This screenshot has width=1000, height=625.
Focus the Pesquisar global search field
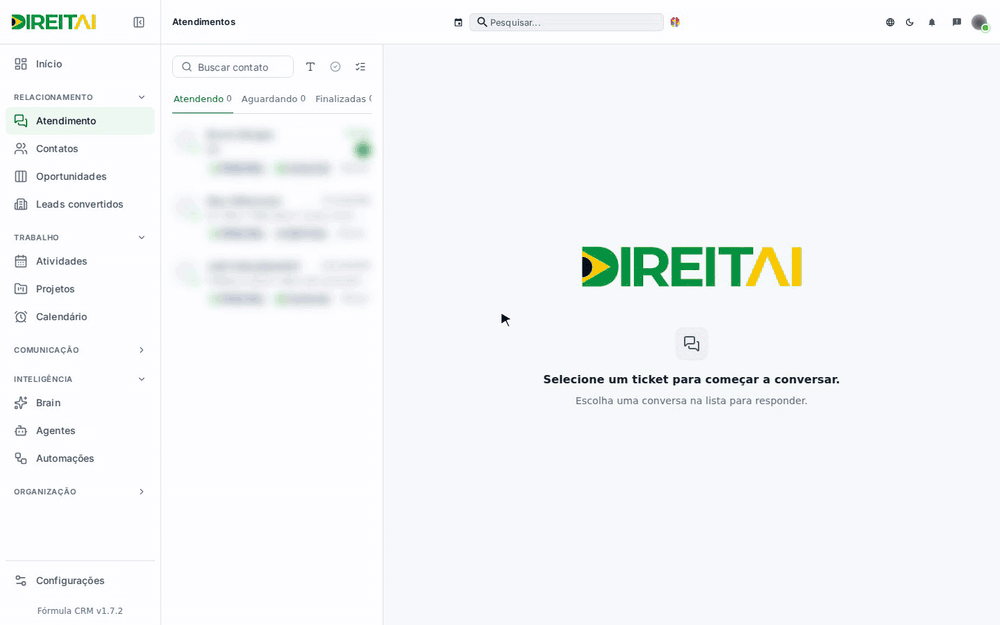pyautogui.click(x=566, y=22)
